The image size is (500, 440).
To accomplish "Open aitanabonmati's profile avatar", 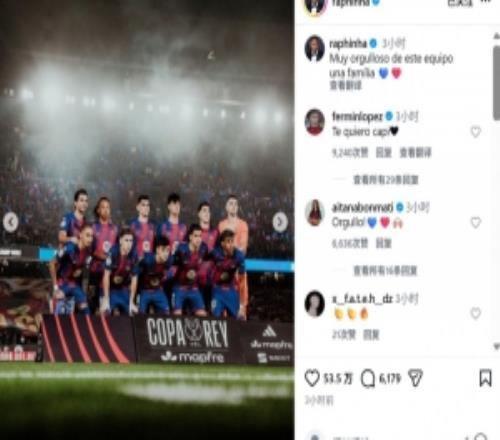I will click(x=314, y=213).
